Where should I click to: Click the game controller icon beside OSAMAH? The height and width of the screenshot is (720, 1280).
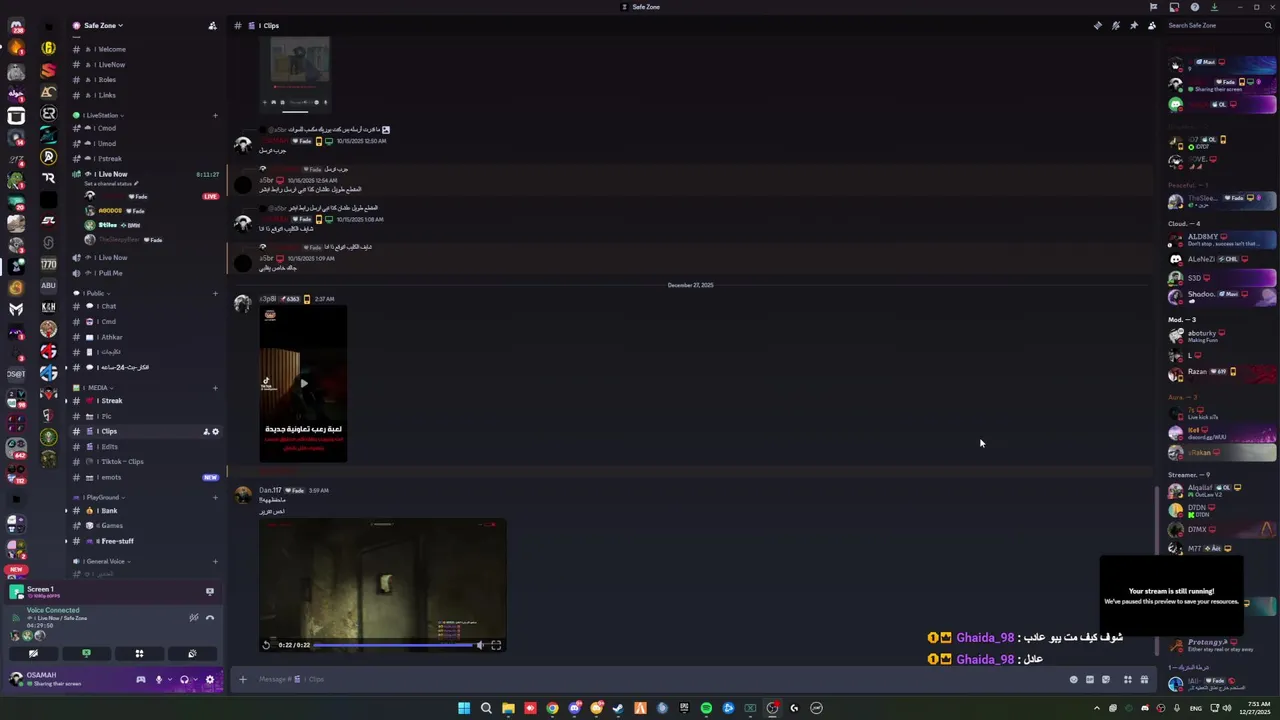tap(141, 680)
